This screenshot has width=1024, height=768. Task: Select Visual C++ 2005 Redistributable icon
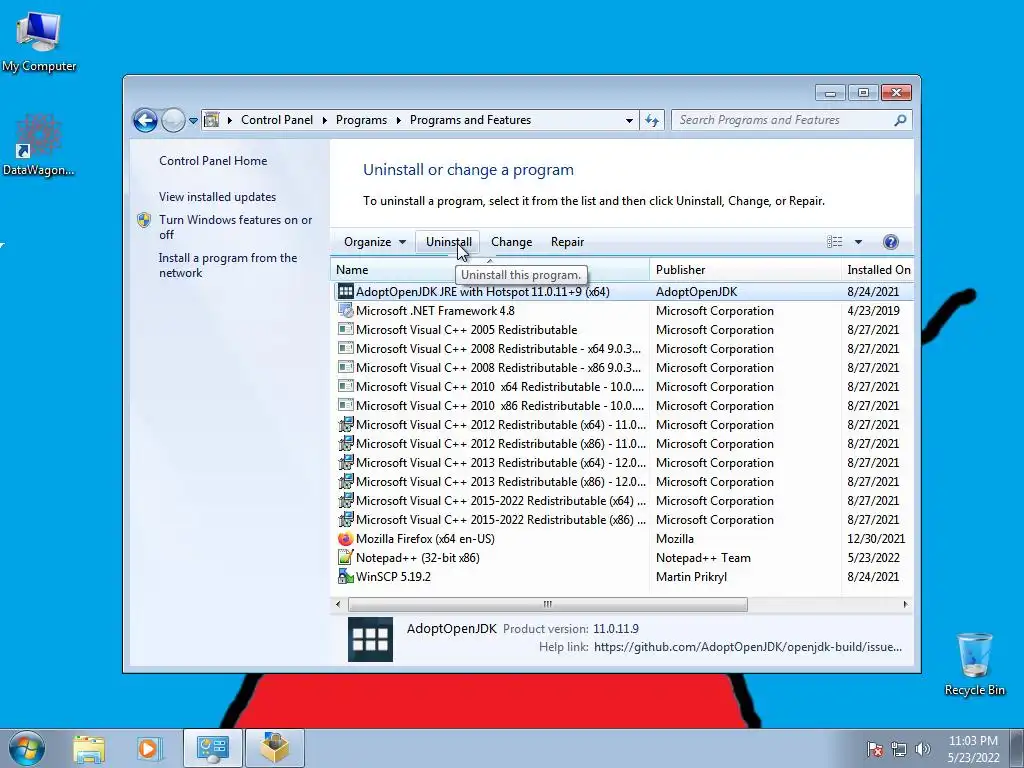point(345,330)
